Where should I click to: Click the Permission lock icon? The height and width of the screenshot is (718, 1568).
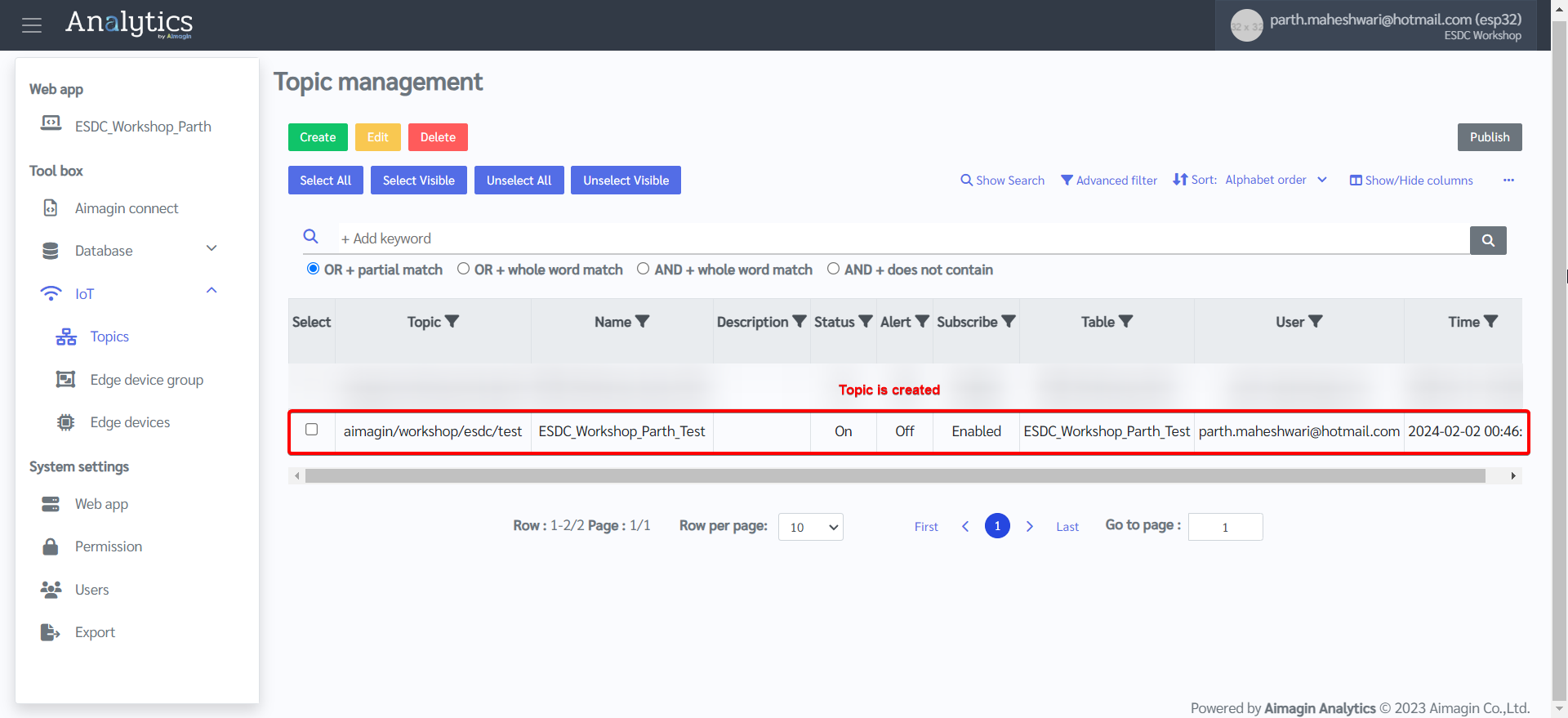(x=51, y=546)
